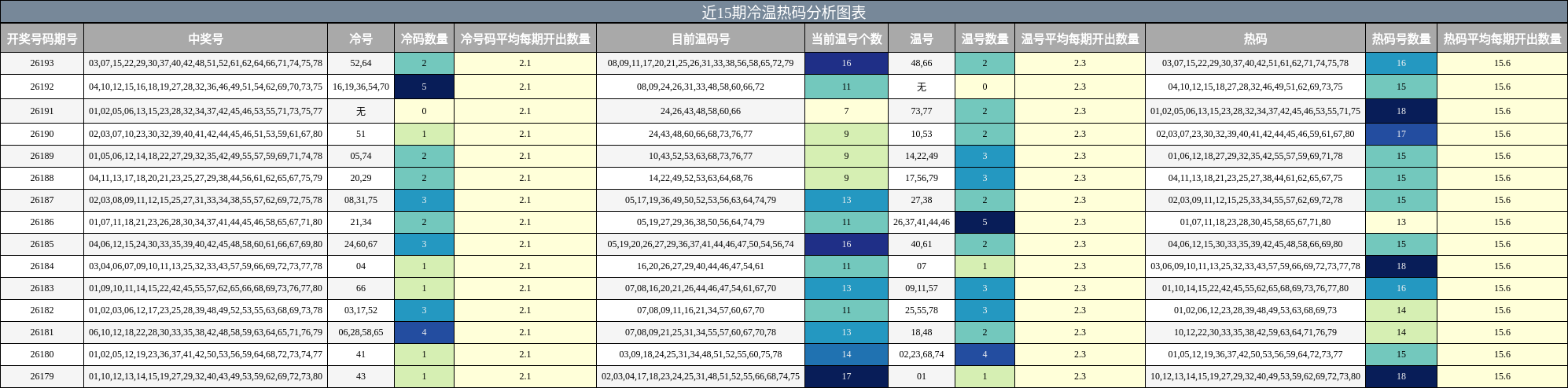The width and height of the screenshot is (1568, 388).
Task: Click warm numbers cell 73,77
Action: (921, 111)
